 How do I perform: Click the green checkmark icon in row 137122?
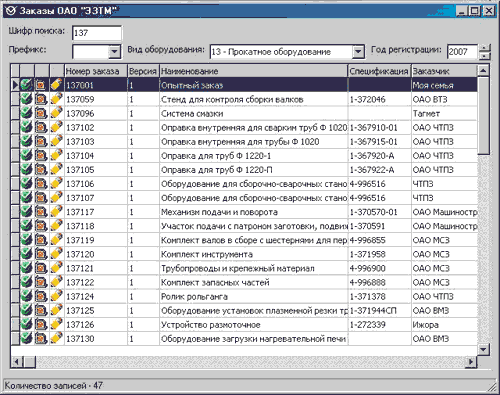[x=27, y=282]
